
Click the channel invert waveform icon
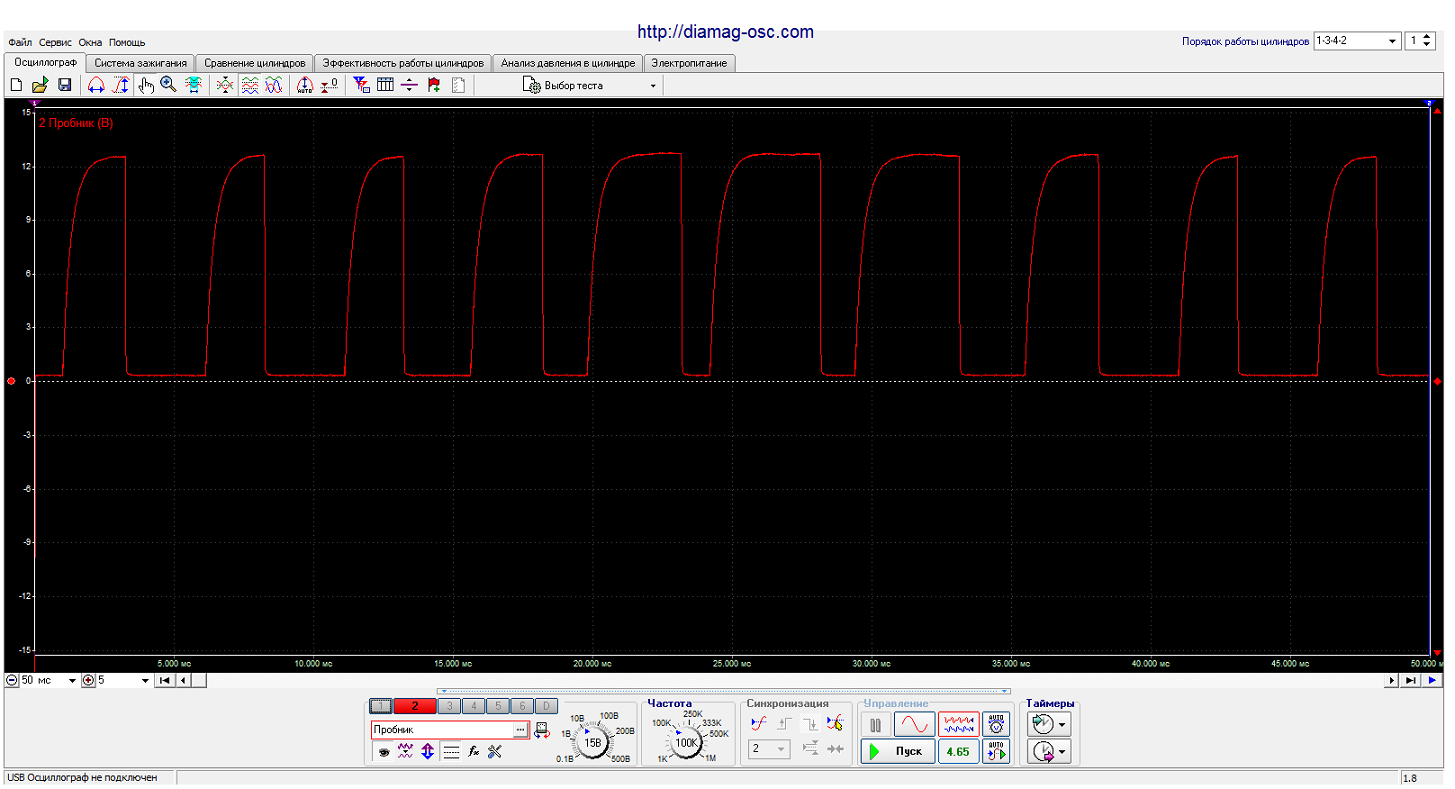click(405, 751)
